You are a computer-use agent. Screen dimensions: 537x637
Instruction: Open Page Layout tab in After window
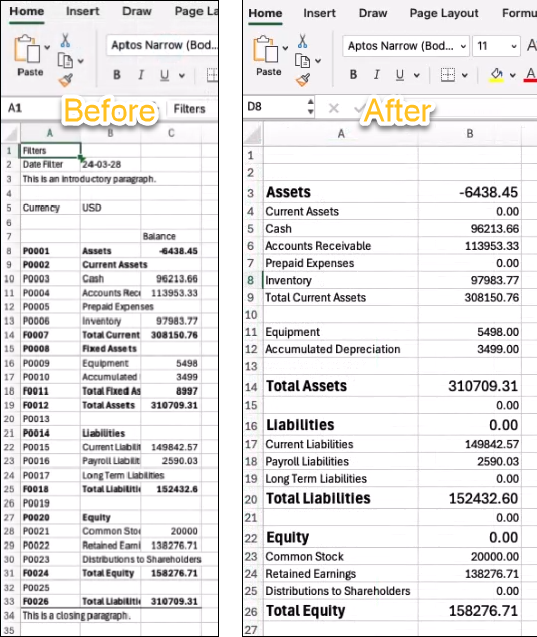point(444,13)
